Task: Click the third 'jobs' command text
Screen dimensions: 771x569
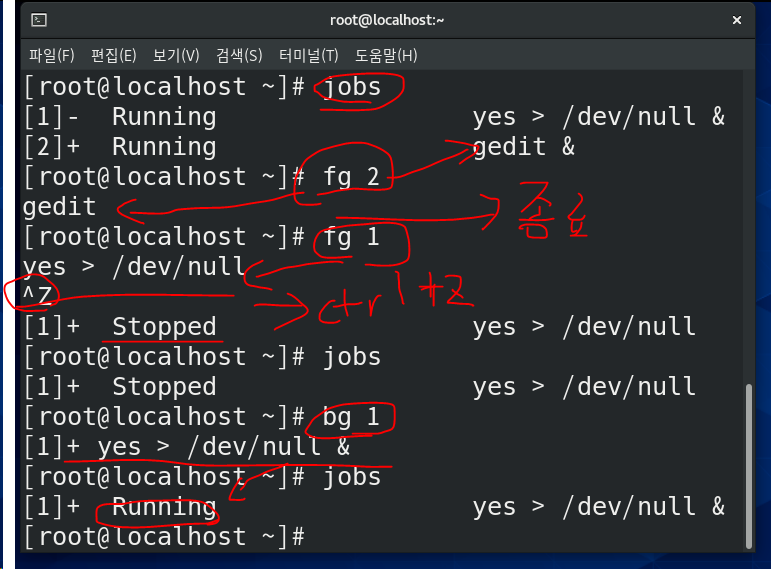Action: pos(352,477)
